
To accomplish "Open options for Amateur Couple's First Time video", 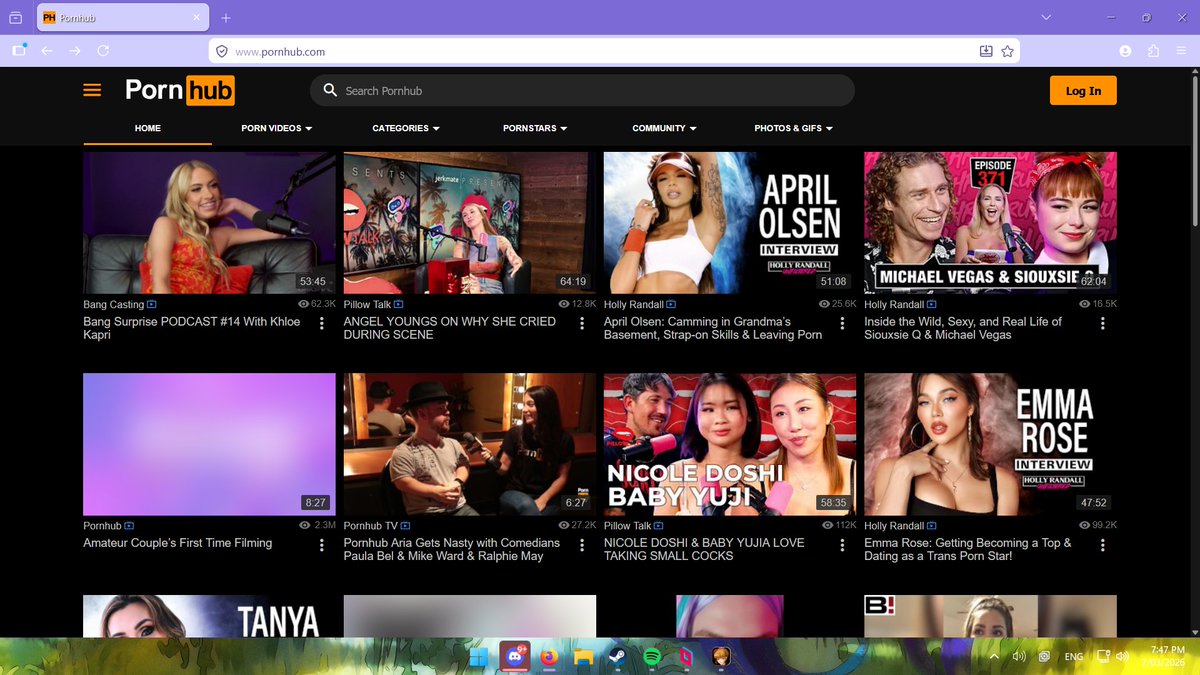I will [x=321, y=545].
